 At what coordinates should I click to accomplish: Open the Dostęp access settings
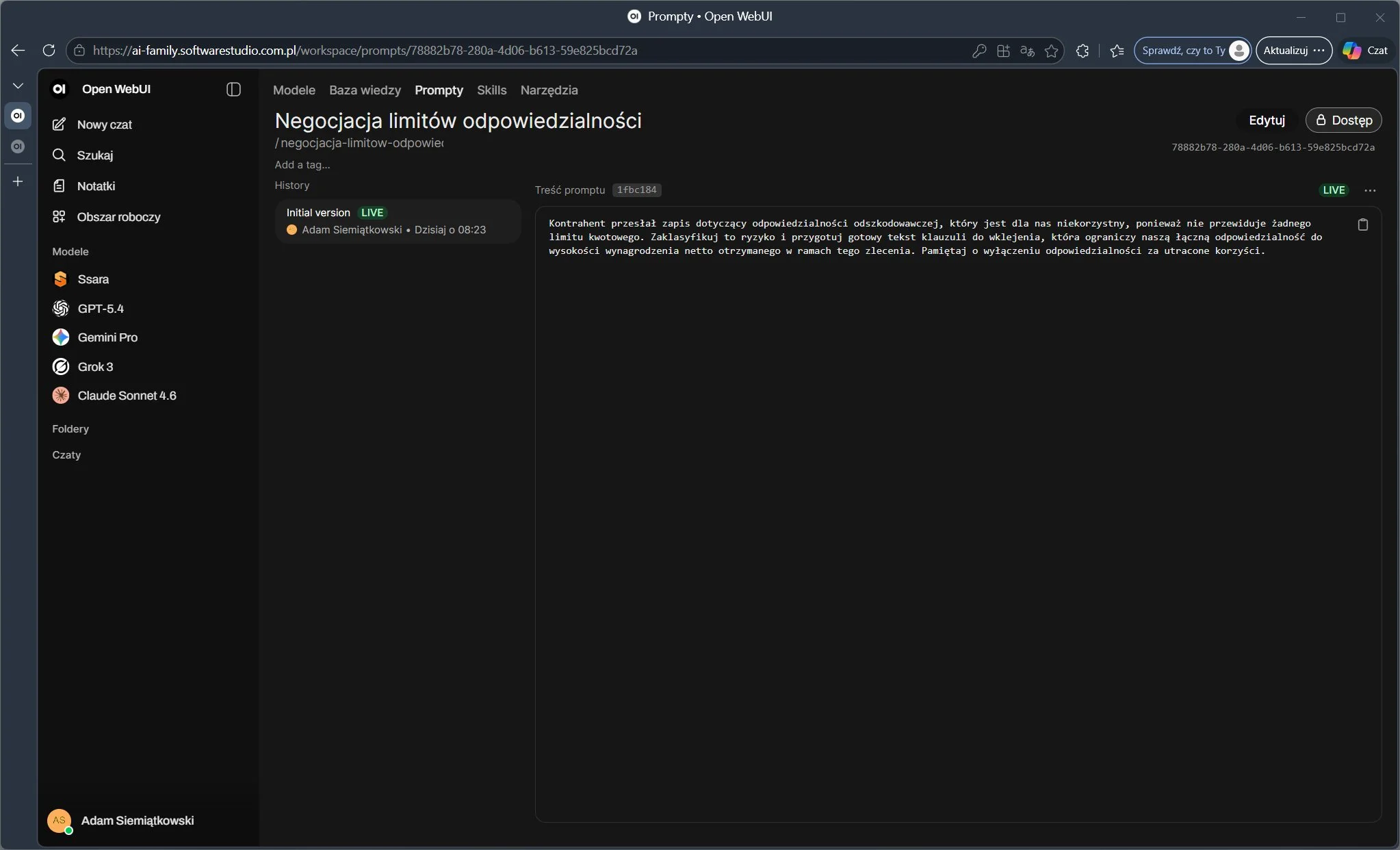pyautogui.click(x=1344, y=120)
